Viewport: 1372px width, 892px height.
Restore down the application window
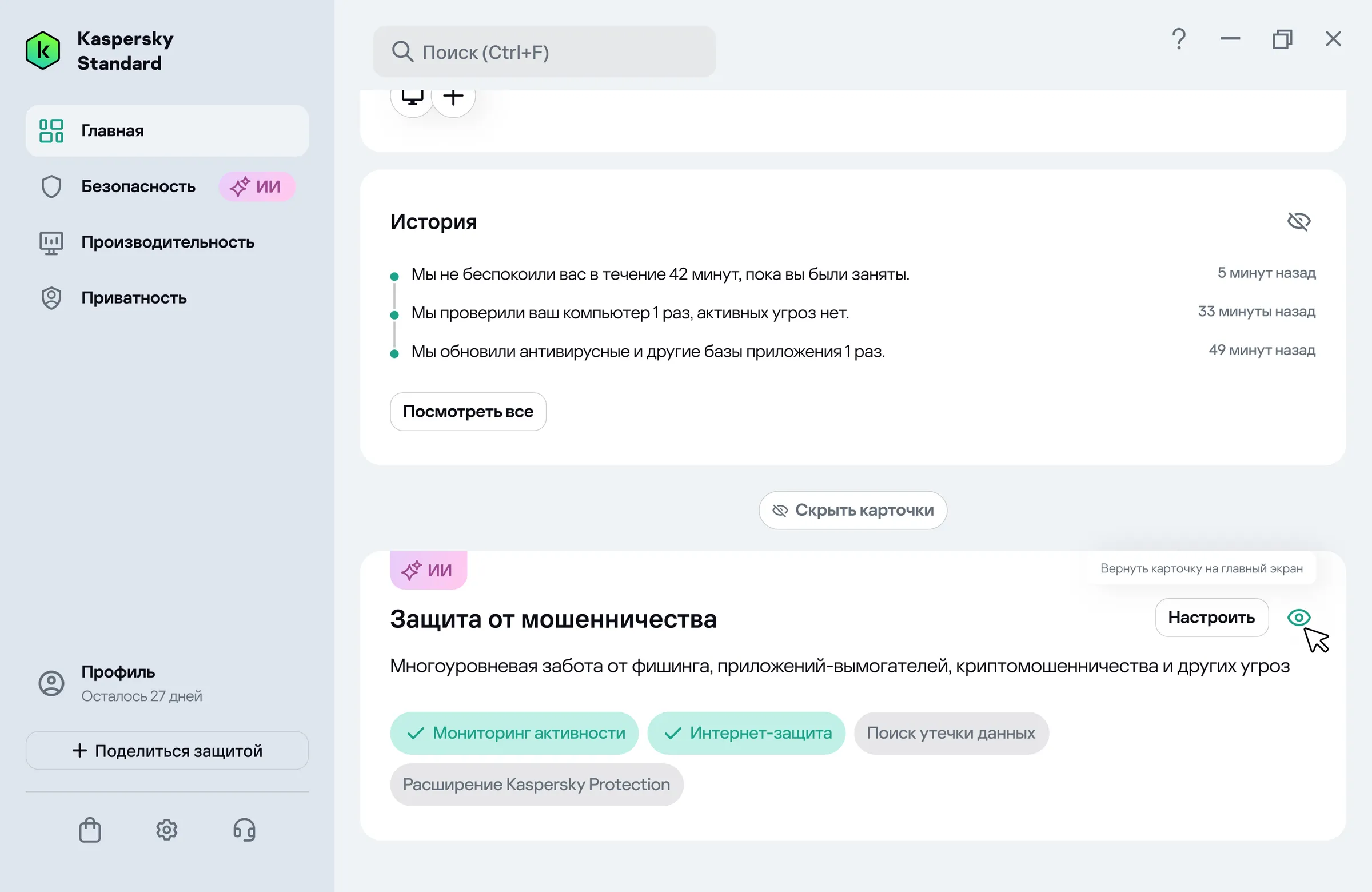pyautogui.click(x=1282, y=39)
